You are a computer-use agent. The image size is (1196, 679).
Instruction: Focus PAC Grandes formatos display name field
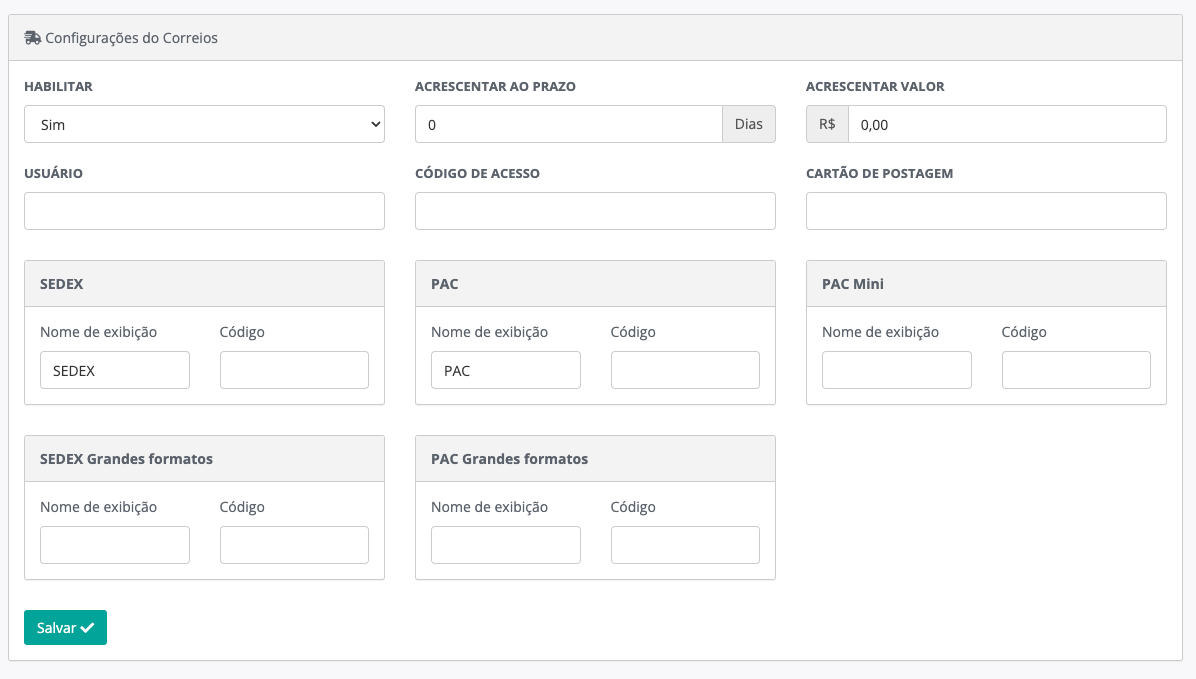tap(506, 545)
